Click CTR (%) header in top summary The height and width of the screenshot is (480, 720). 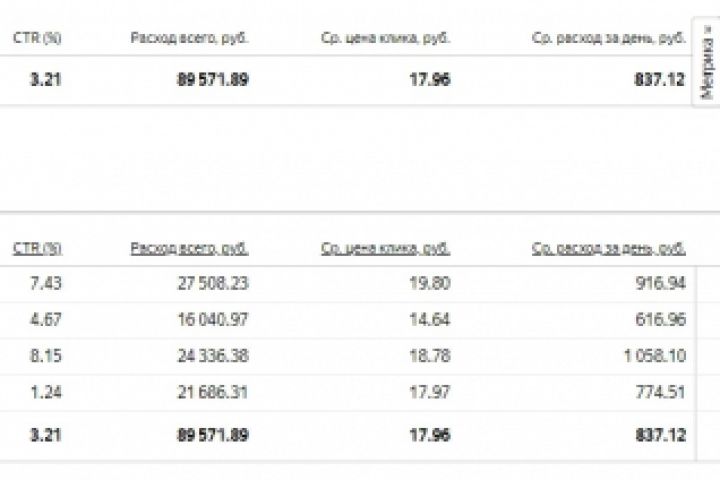pos(37,38)
